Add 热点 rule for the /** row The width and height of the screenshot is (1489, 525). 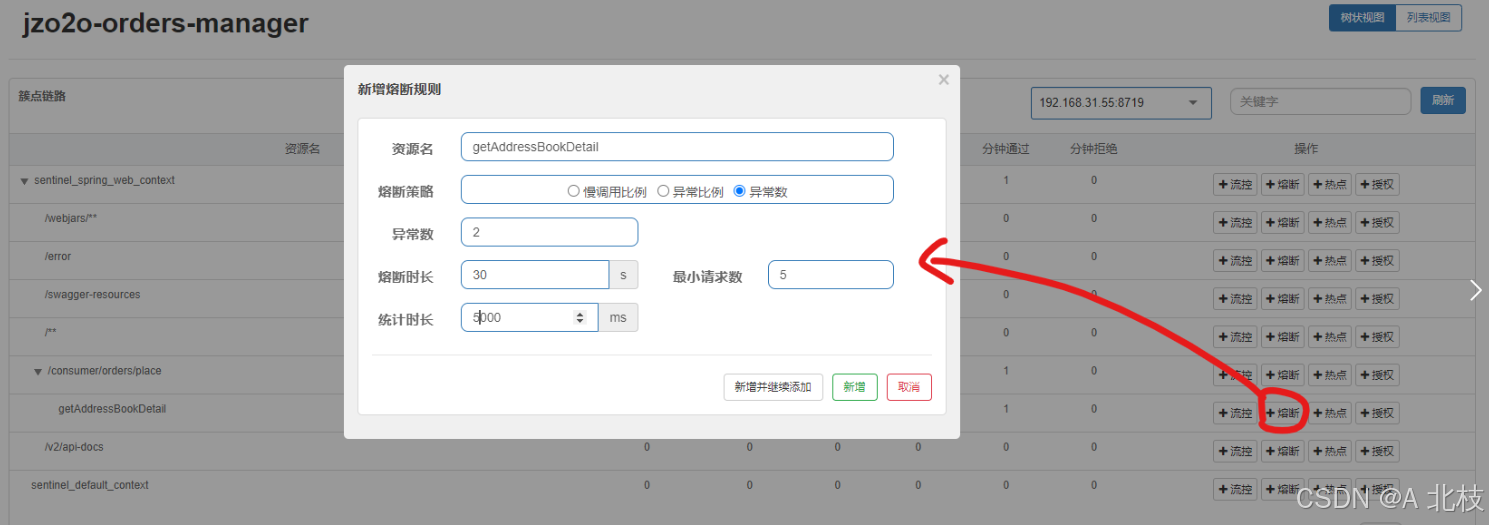click(1330, 336)
